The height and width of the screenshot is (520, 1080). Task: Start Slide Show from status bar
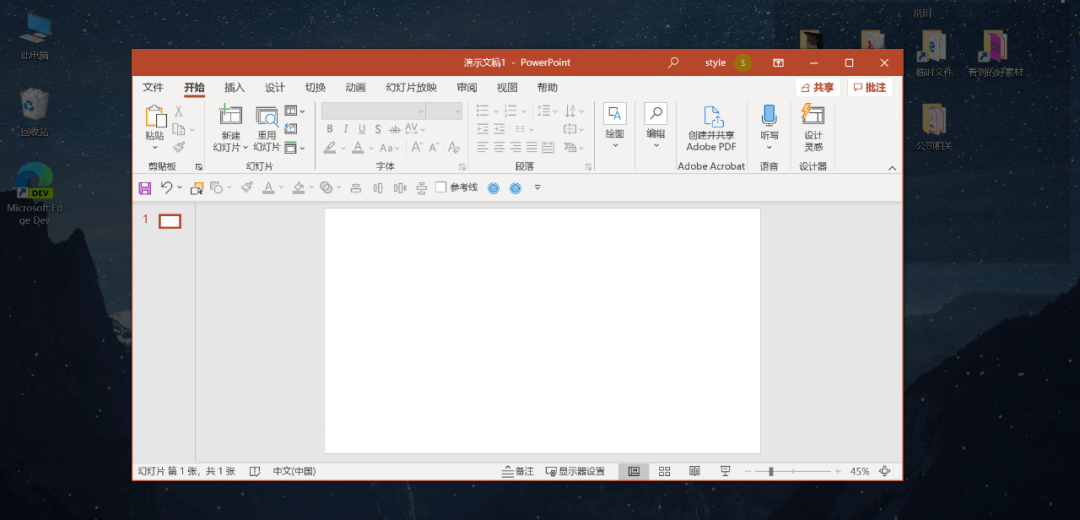pos(725,471)
